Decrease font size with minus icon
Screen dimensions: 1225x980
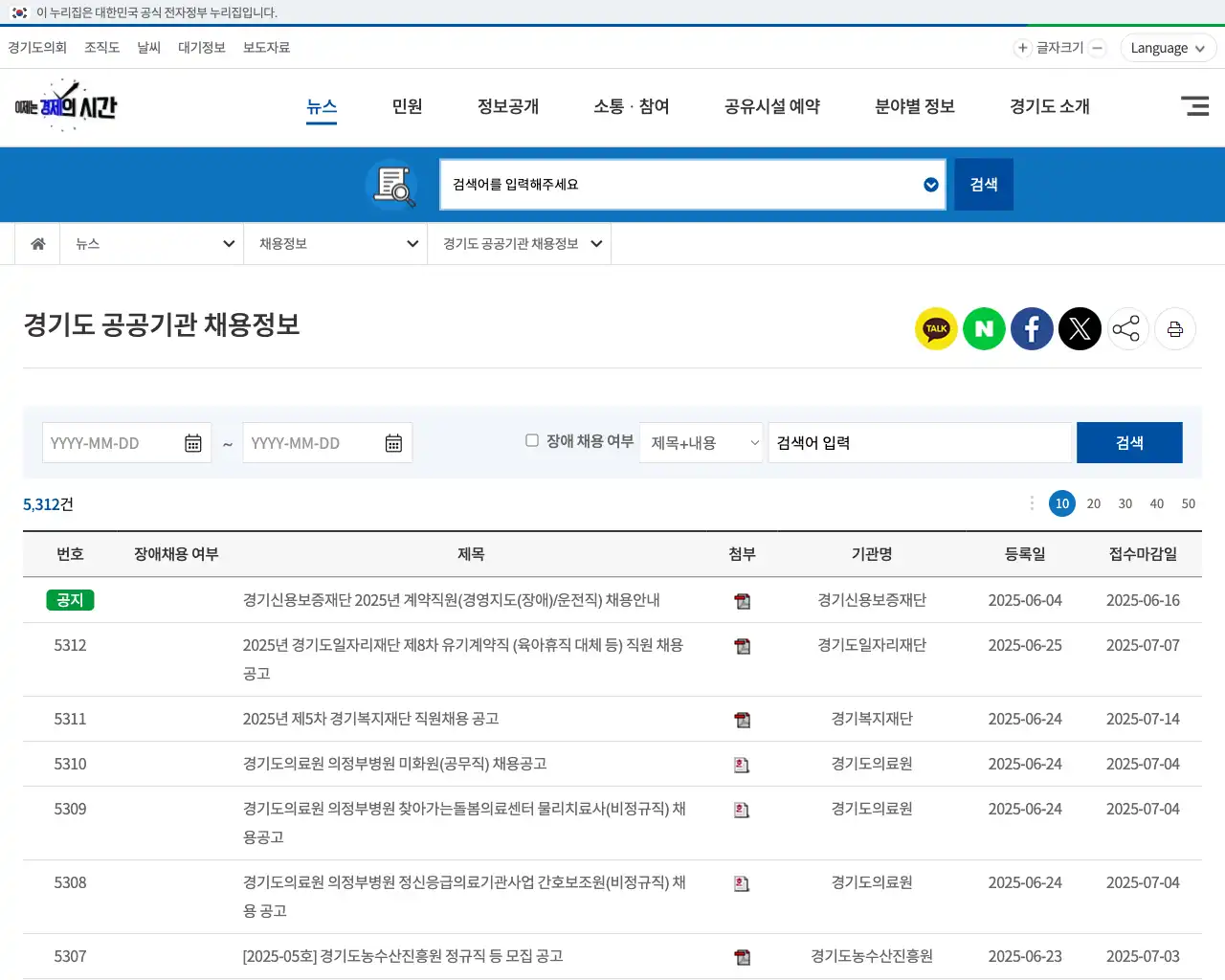point(1098,48)
